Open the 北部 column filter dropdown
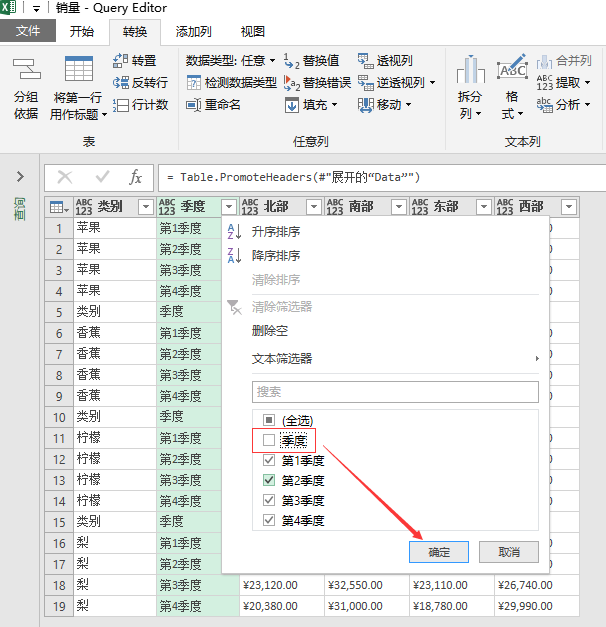606x627 pixels. tap(314, 207)
